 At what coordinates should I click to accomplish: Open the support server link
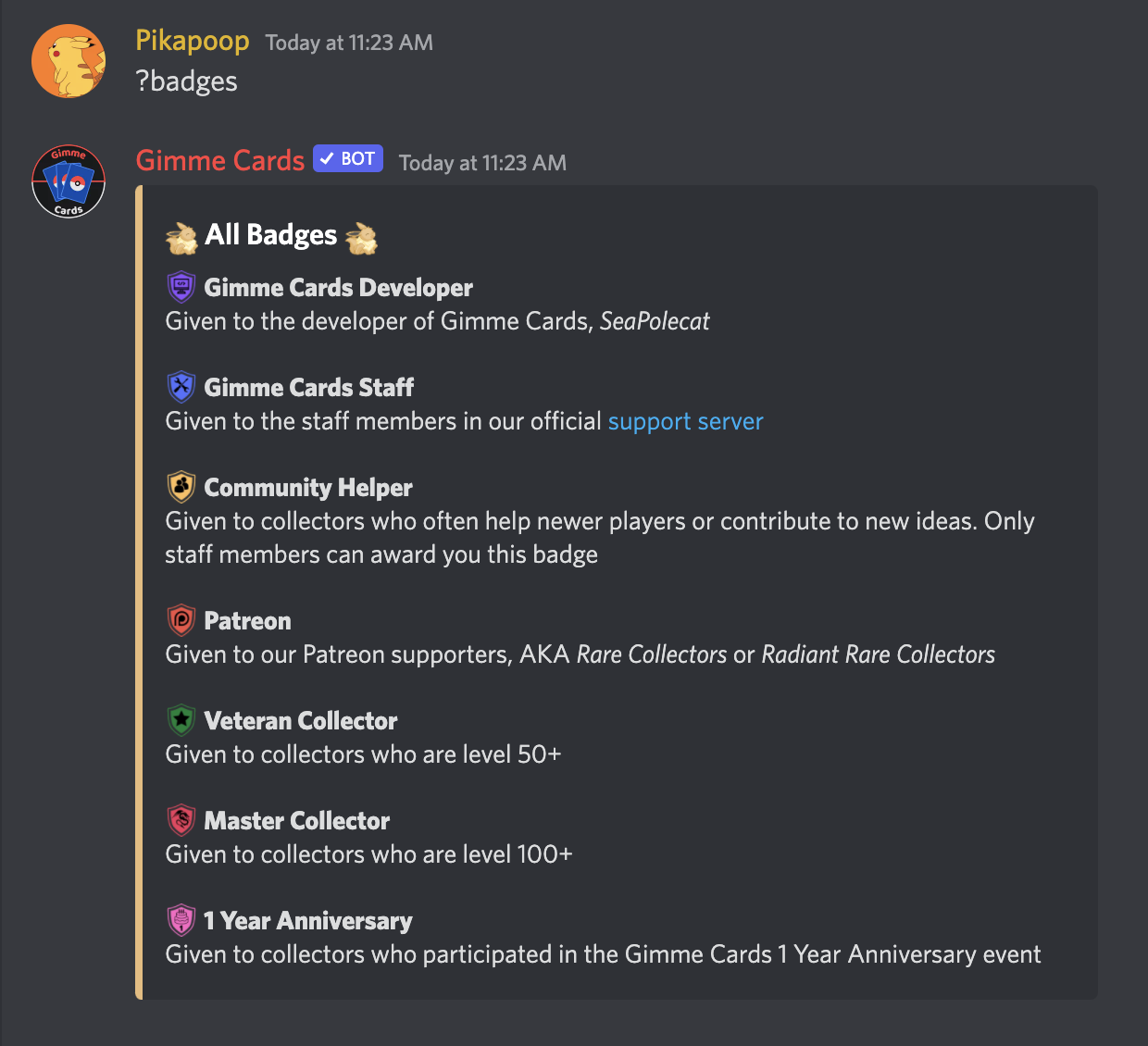click(x=685, y=421)
